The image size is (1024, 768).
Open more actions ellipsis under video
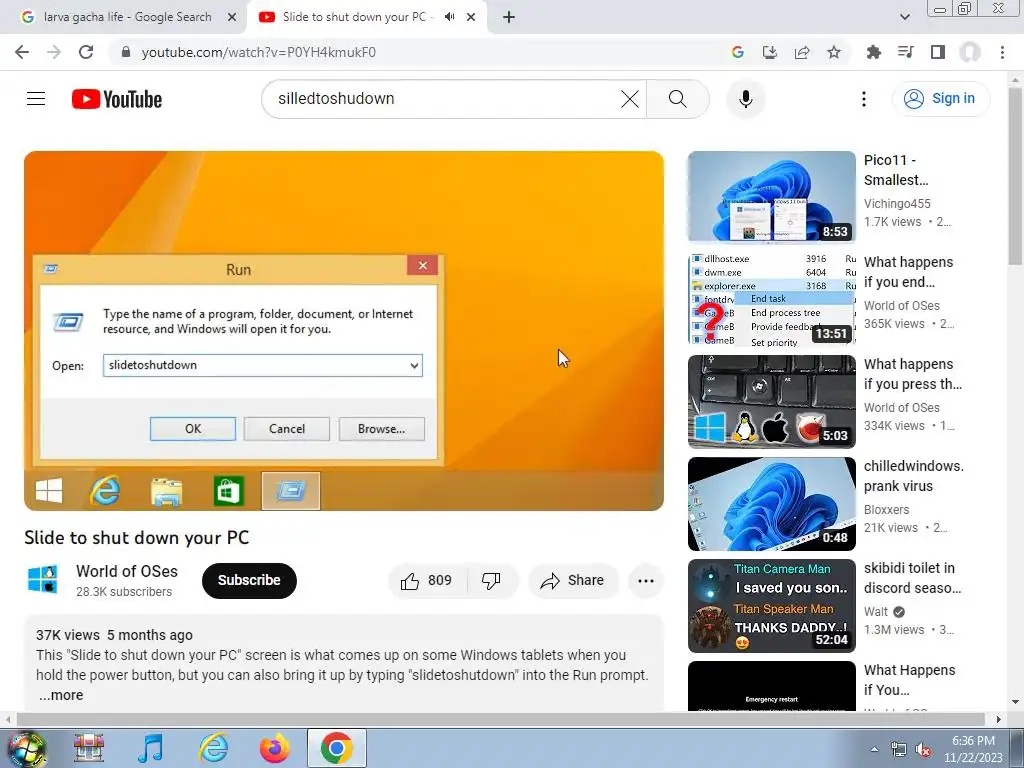(x=646, y=581)
